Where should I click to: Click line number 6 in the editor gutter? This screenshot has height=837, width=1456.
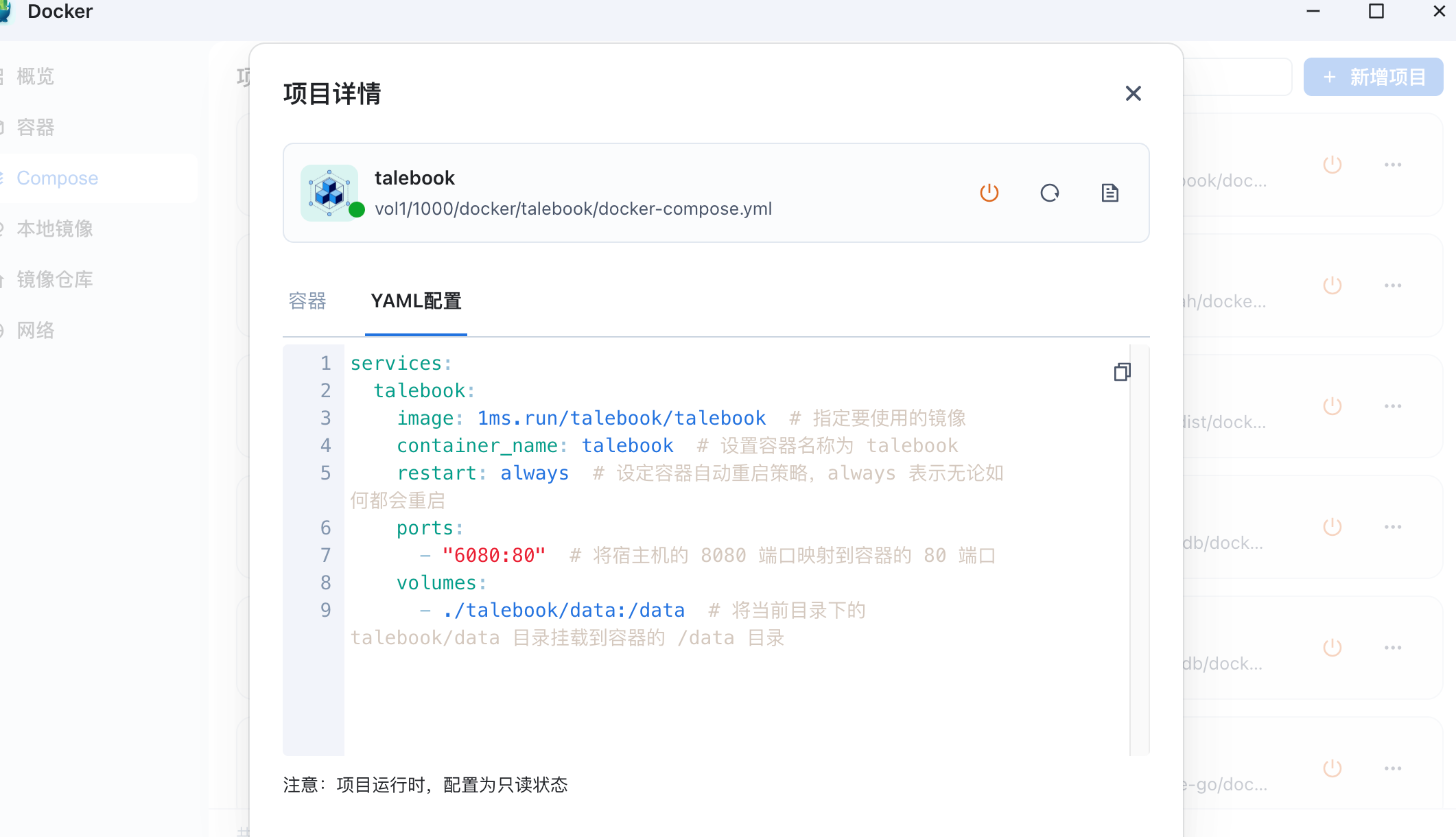(325, 528)
